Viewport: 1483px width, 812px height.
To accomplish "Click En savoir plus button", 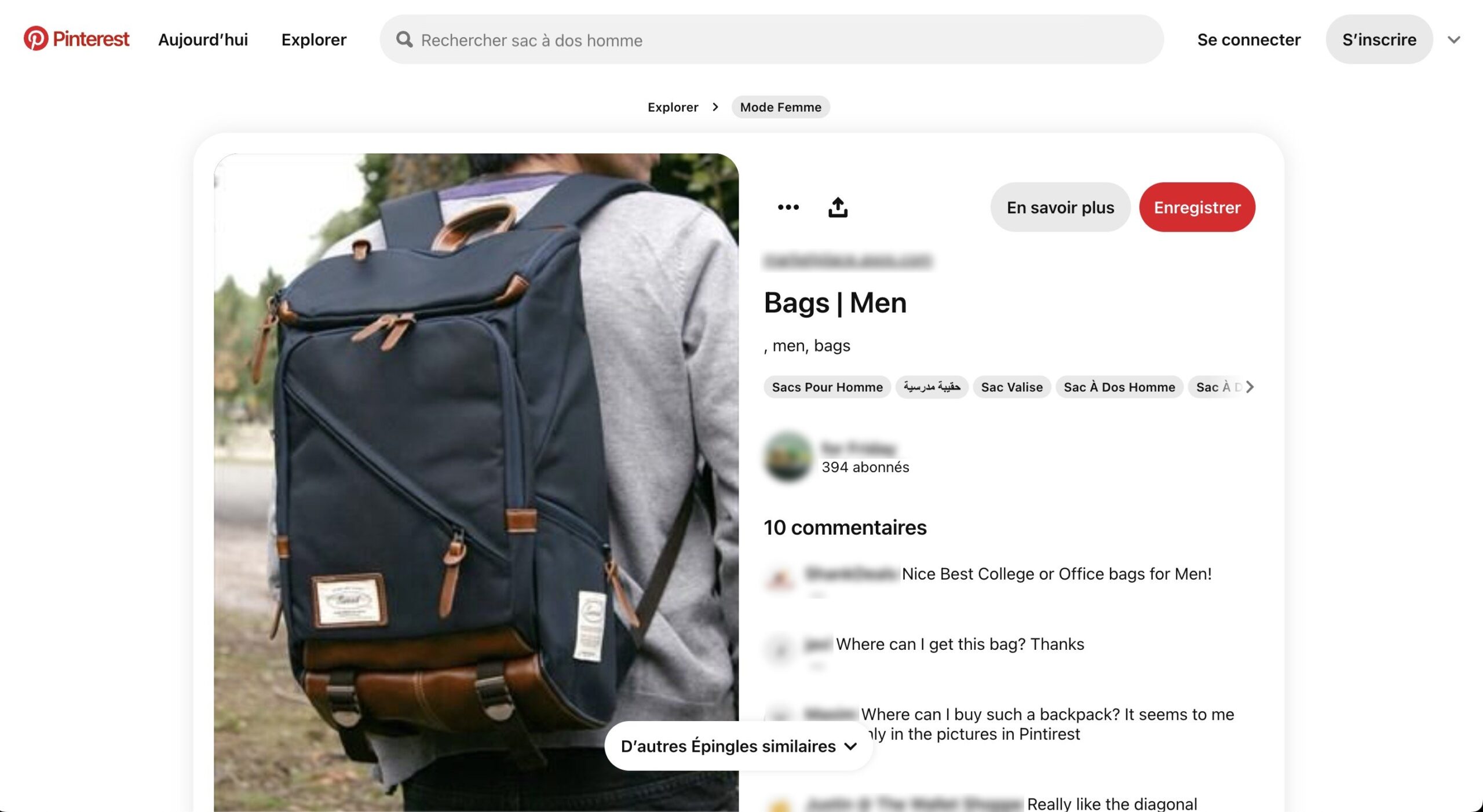I will tap(1060, 207).
